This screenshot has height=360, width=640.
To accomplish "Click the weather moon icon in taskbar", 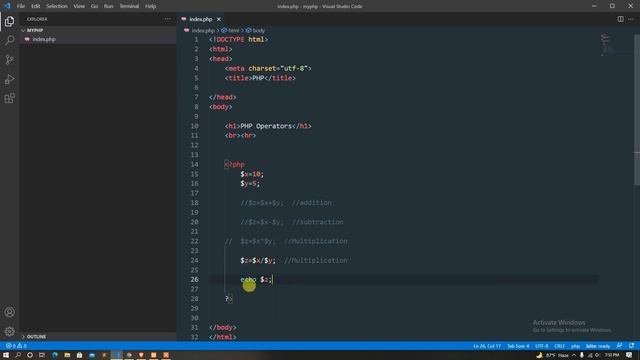I will tap(540, 355).
